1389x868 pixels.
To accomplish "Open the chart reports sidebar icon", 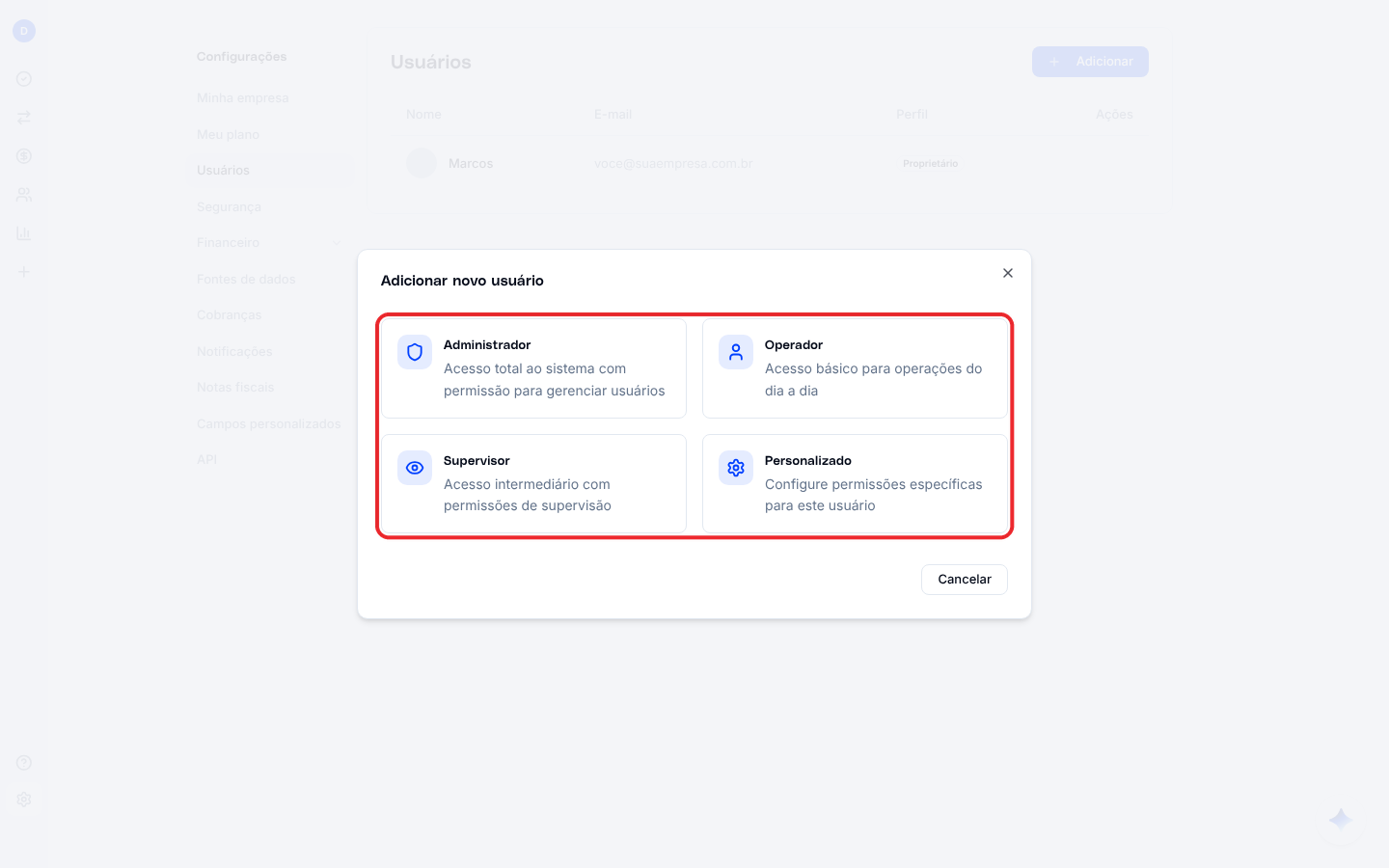I will click(24, 233).
